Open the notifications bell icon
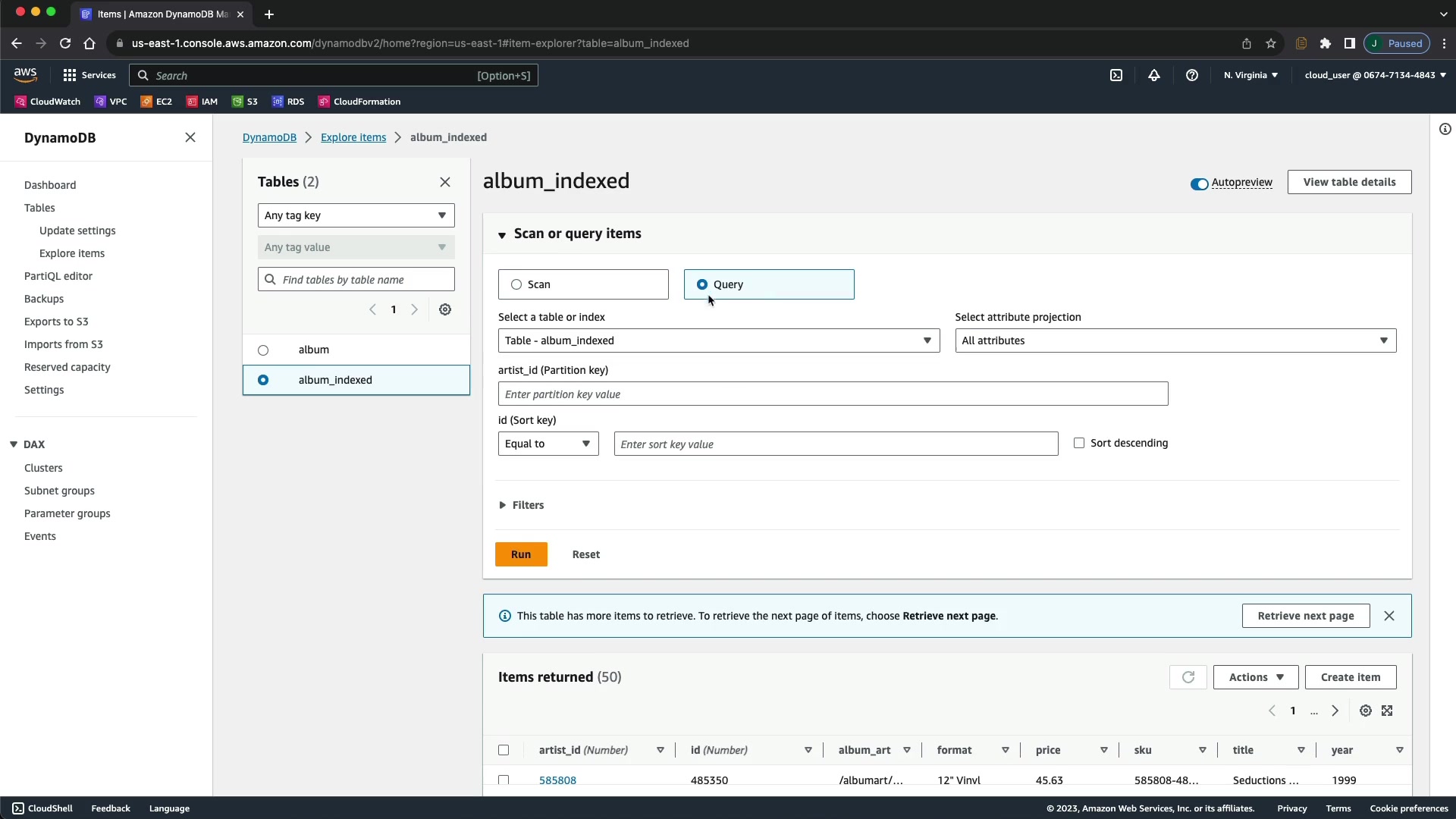The image size is (1456, 819). [x=1154, y=75]
